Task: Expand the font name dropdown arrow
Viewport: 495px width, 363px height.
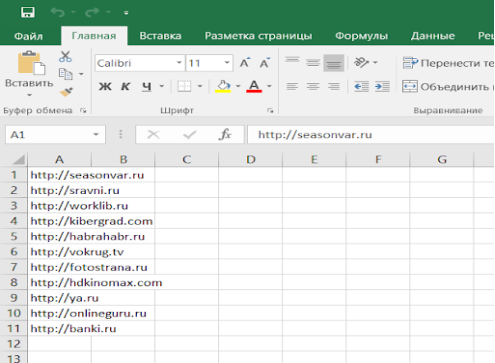Action: 179,63
